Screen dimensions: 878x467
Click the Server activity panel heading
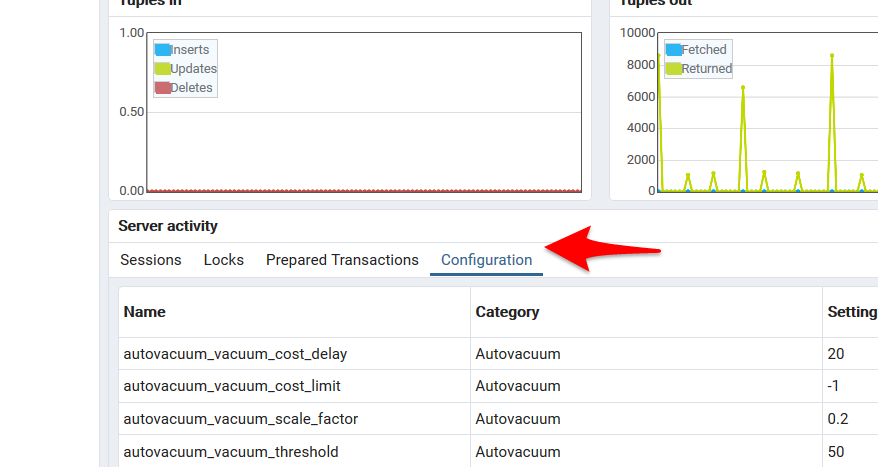168,226
